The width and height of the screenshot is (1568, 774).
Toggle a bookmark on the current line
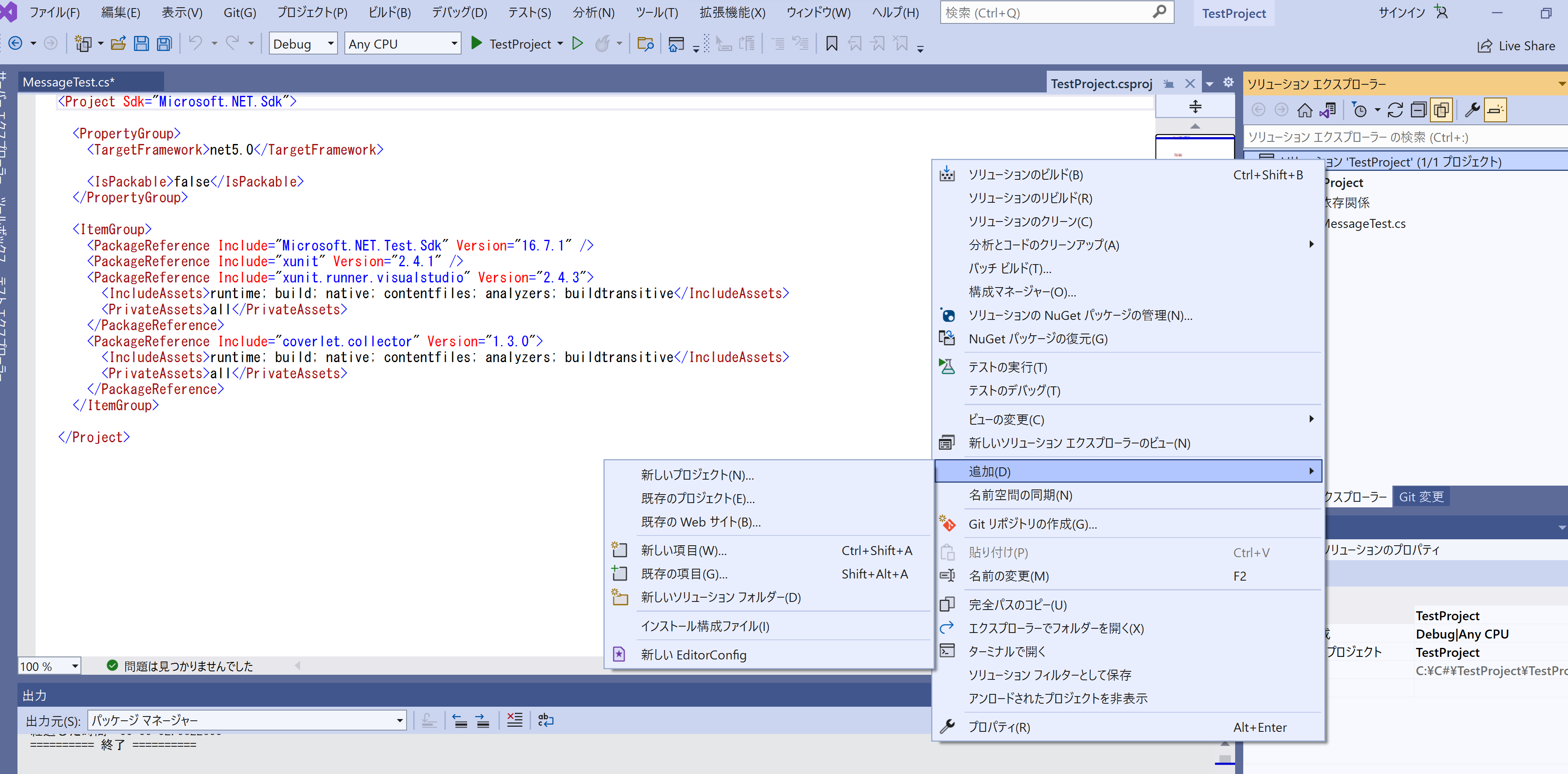tap(832, 43)
